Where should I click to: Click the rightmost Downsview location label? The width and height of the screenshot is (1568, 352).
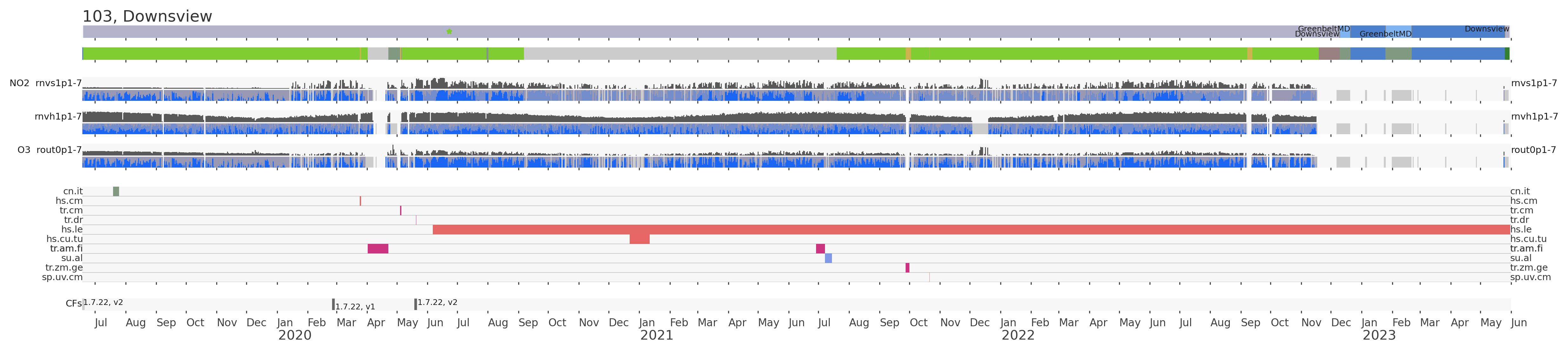coord(1486,29)
